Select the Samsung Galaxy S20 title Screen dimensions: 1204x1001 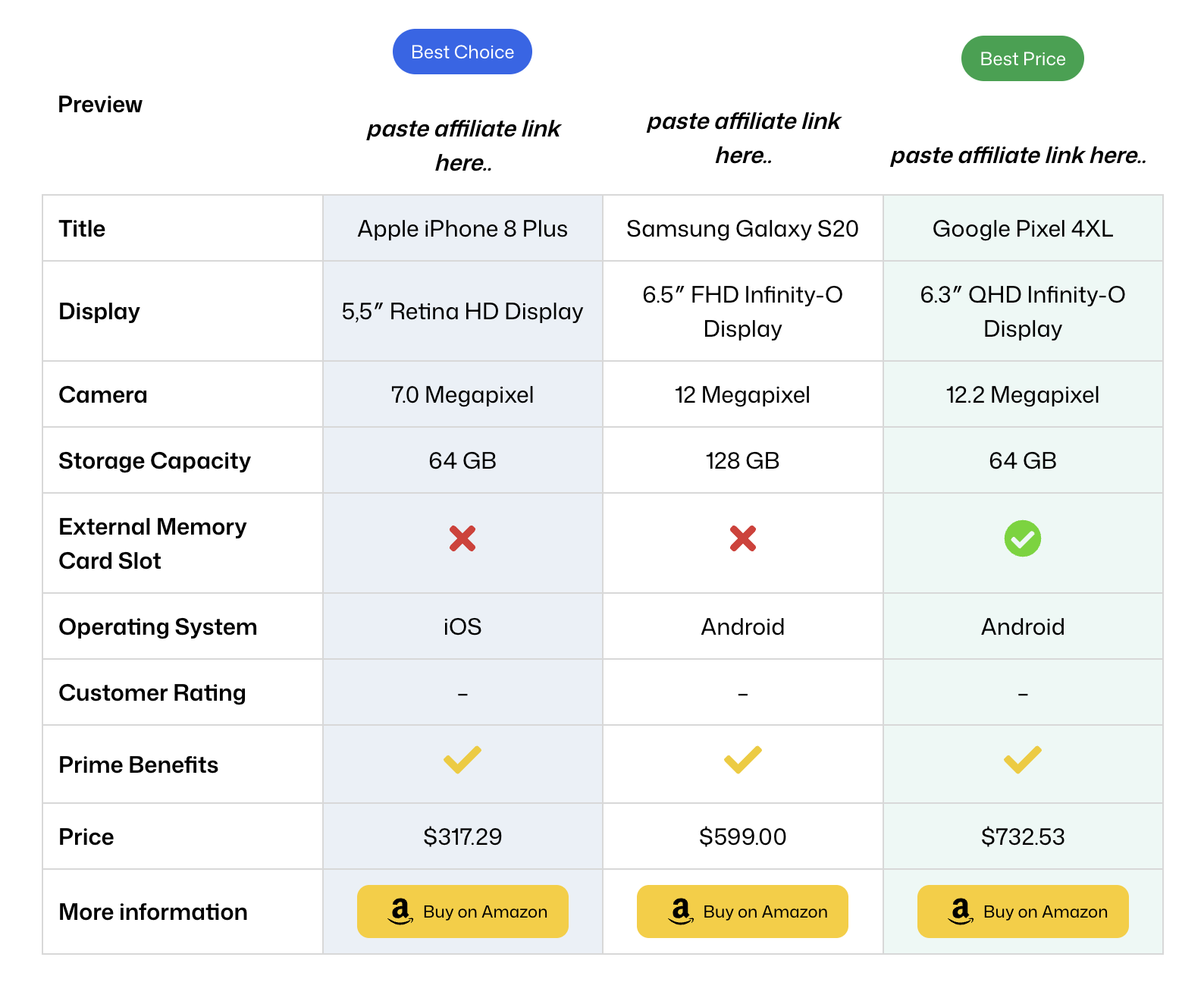743,229
